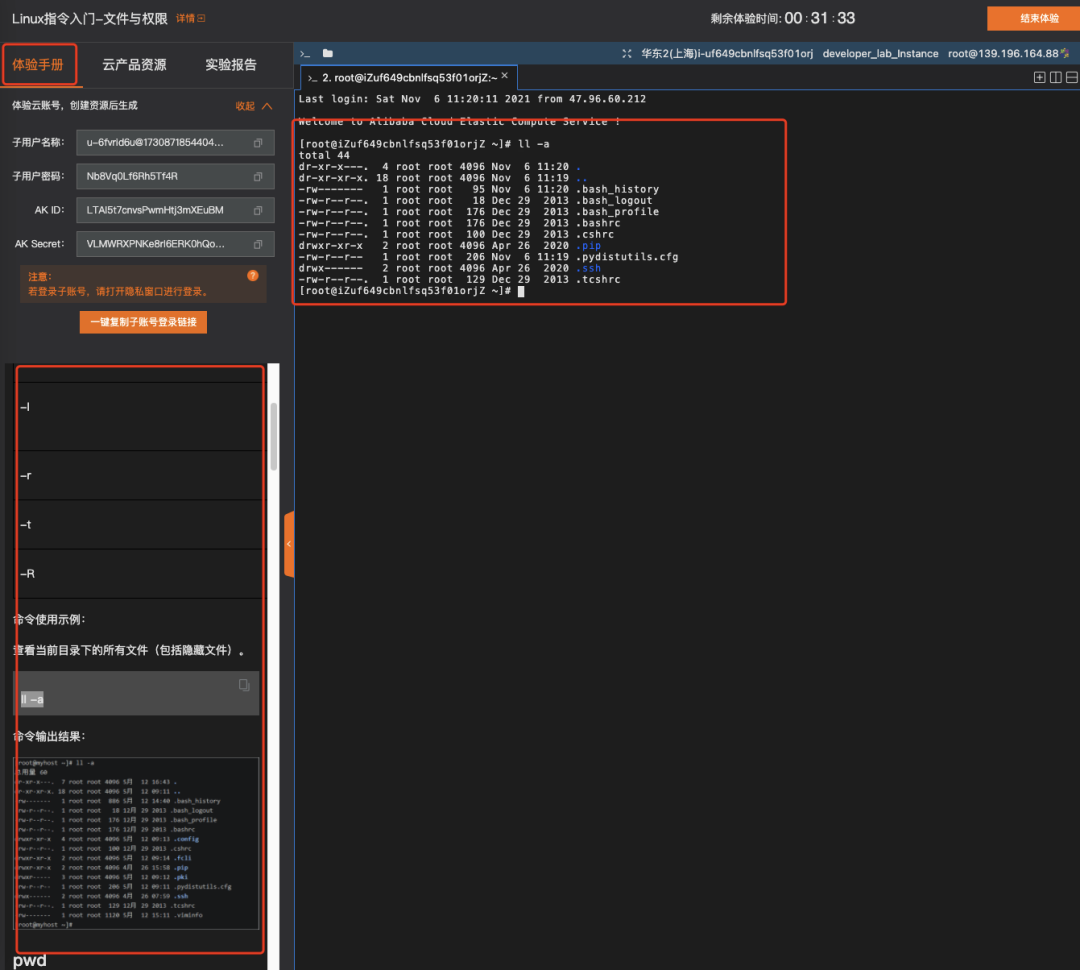This screenshot has width=1080, height=970.
Task: Switch to the 实验报告 tab
Action: (x=231, y=65)
